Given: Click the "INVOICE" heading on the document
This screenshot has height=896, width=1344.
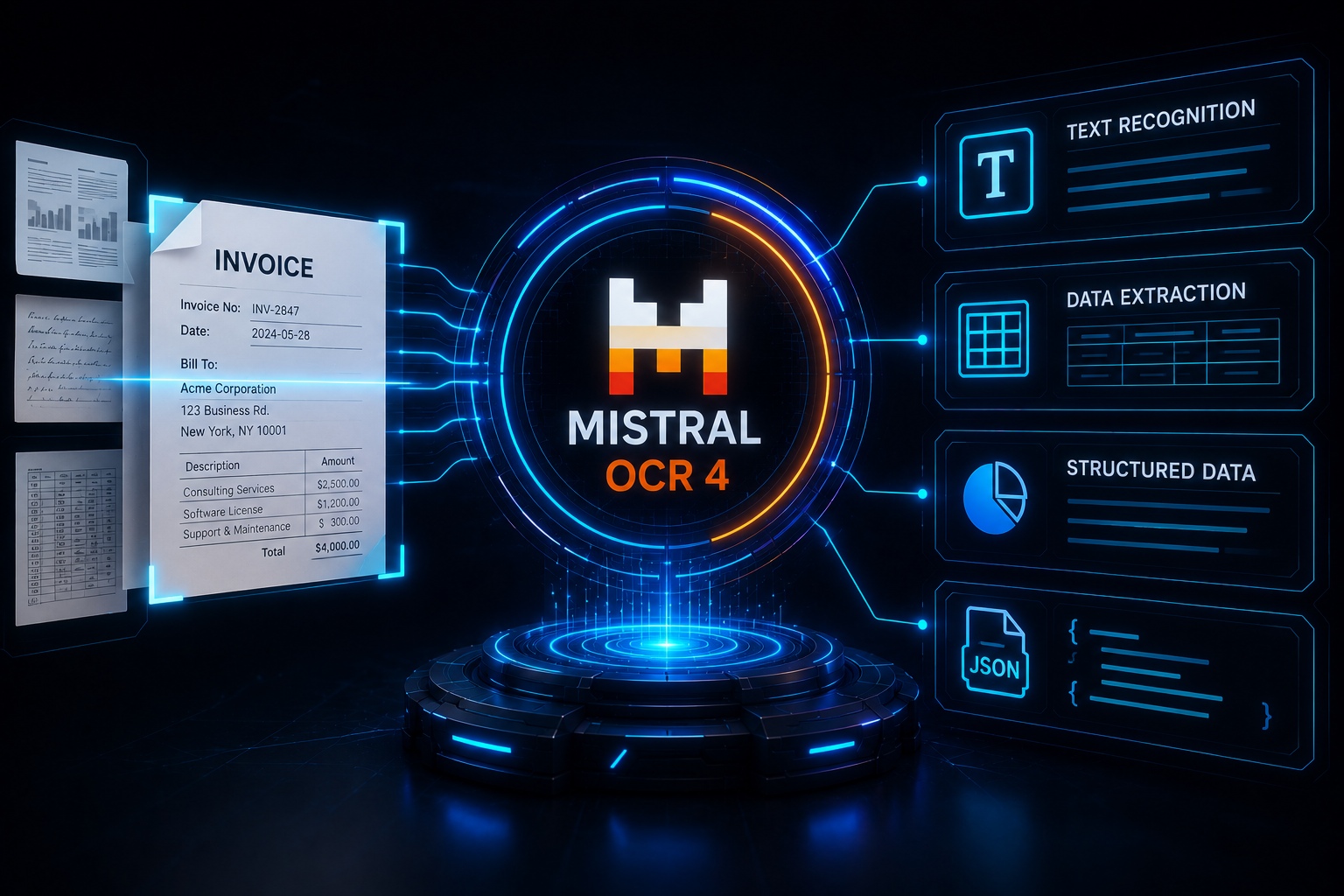Looking at the screenshot, I should 263,264.
